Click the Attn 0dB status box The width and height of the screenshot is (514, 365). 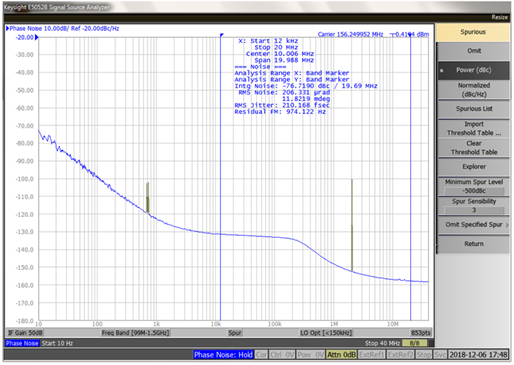pyautogui.click(x=341, y=355)
